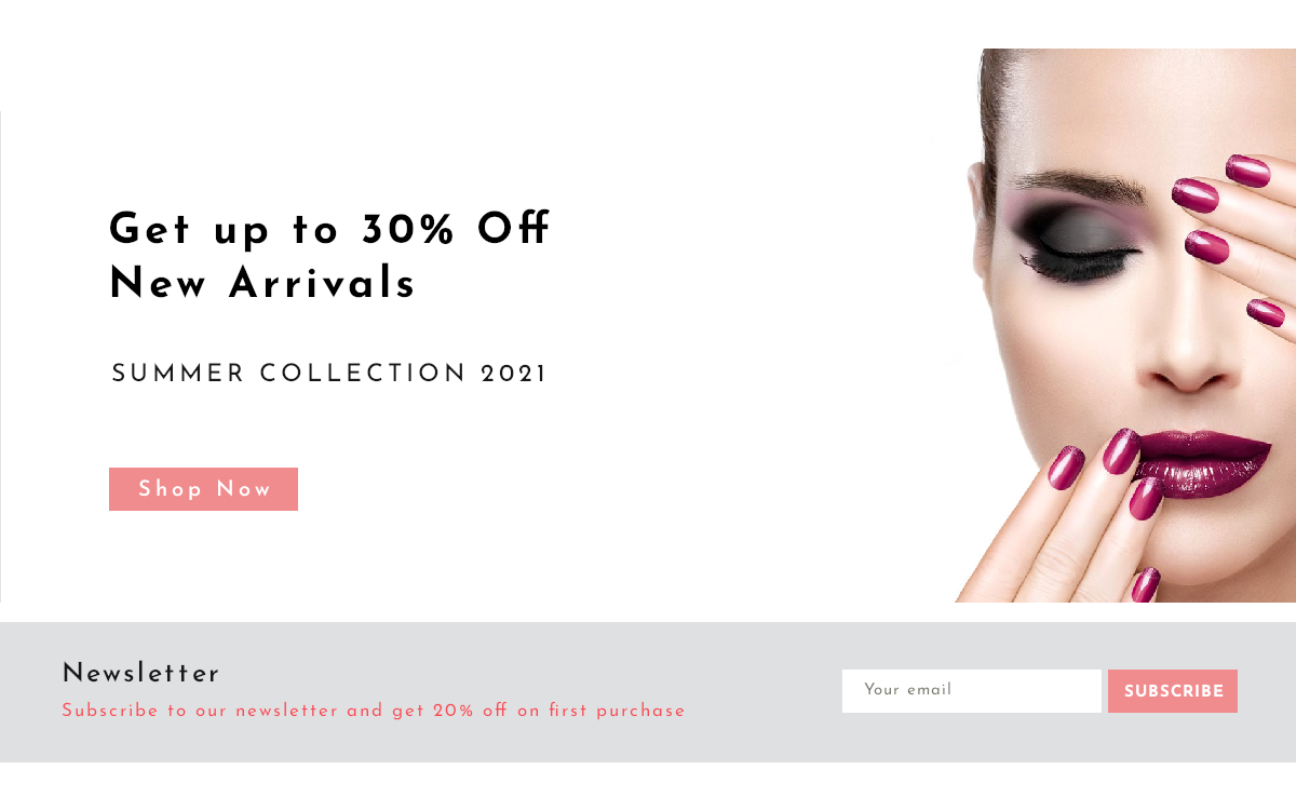Click '2021' in the collection subtitle
The width and height of the screenshot is (1296, 800).
click(x=514, y=374)
